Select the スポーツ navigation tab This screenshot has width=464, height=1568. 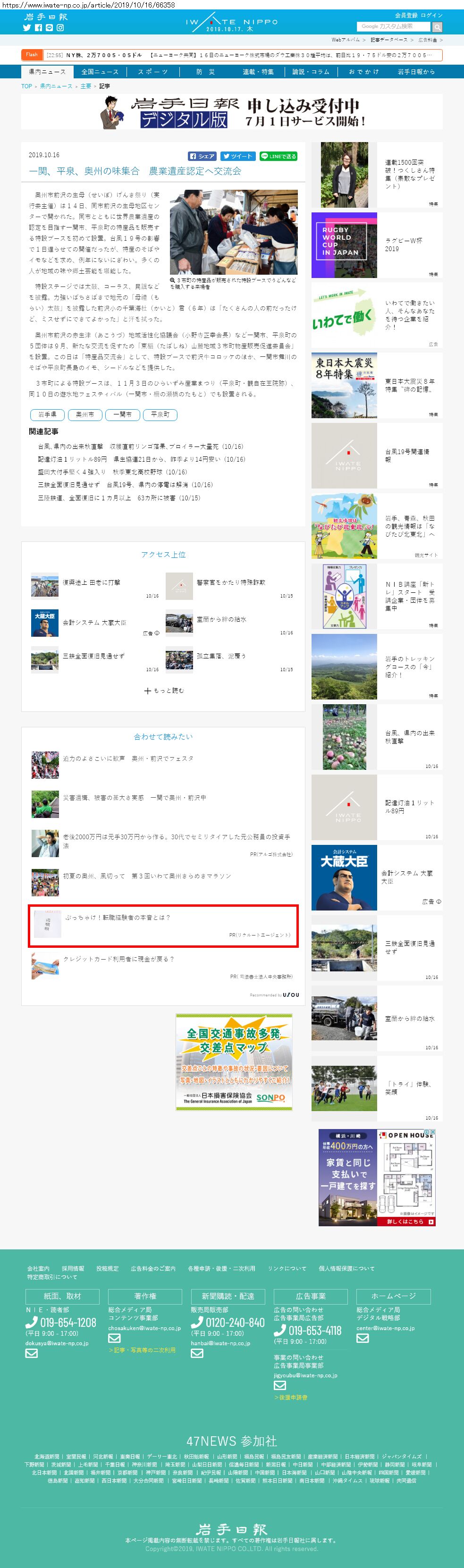point(153,72)
